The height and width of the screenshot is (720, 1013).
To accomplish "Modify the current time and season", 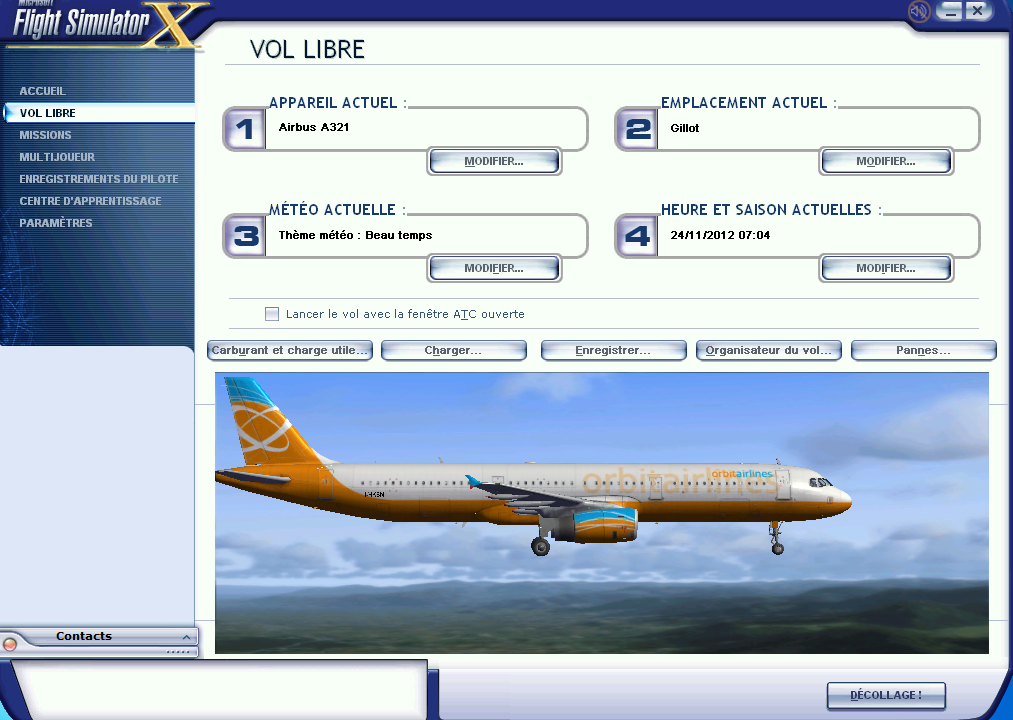I will pyautogui.click(x=886, y=268).
